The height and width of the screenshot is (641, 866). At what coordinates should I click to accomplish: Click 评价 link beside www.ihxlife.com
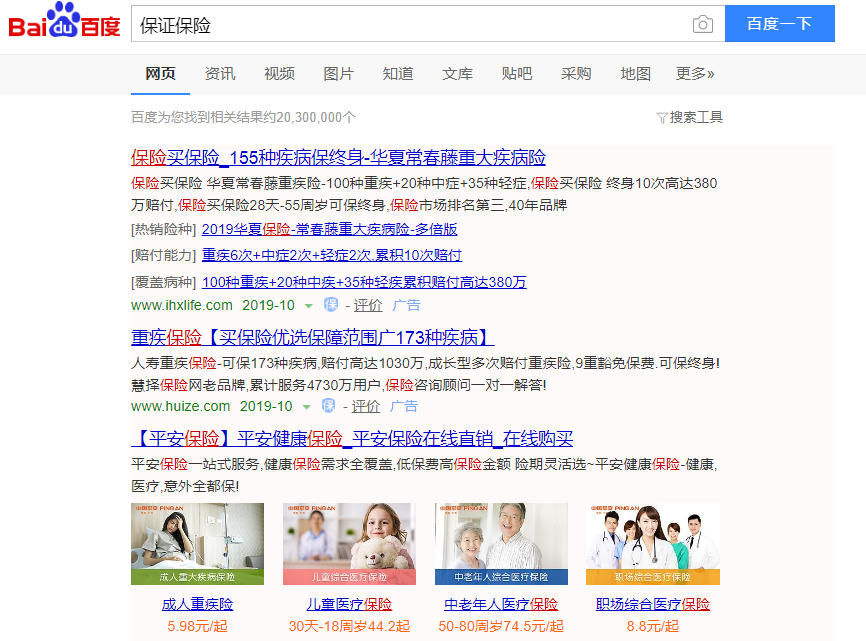pyautogui.click(x=368, y=305)
